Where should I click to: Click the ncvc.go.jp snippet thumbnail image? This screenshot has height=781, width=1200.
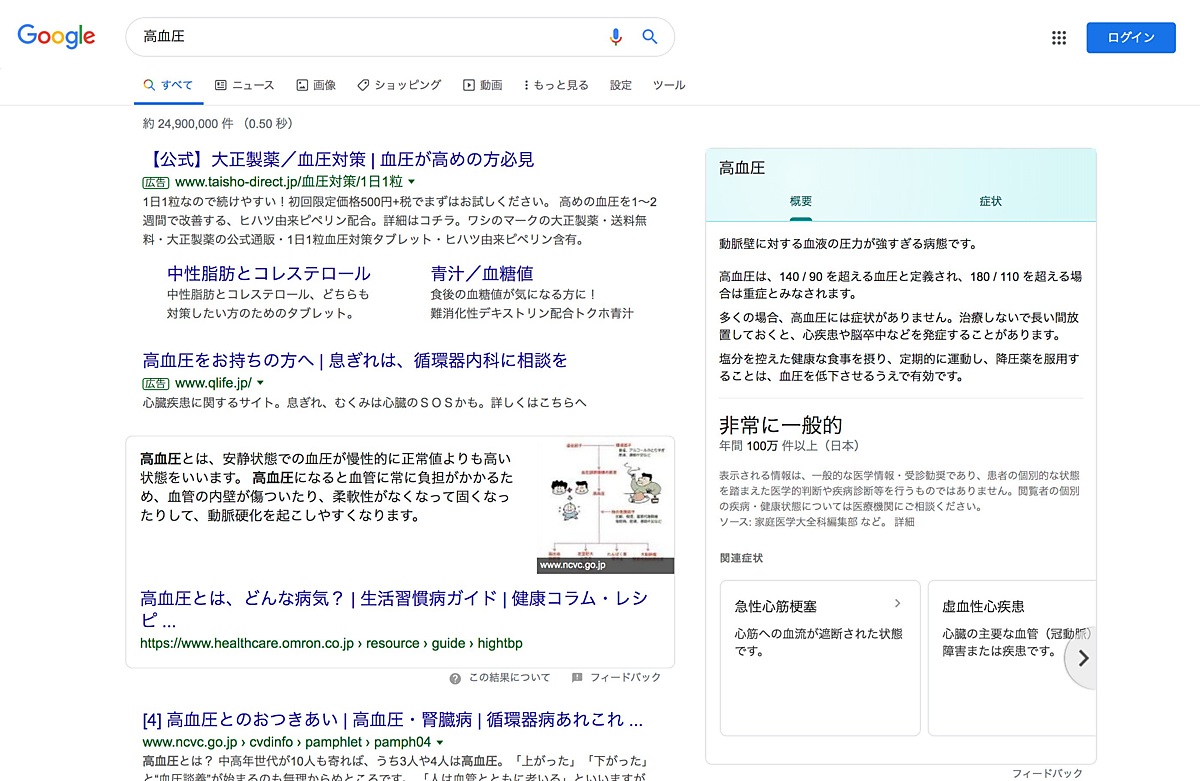point(605,507)
